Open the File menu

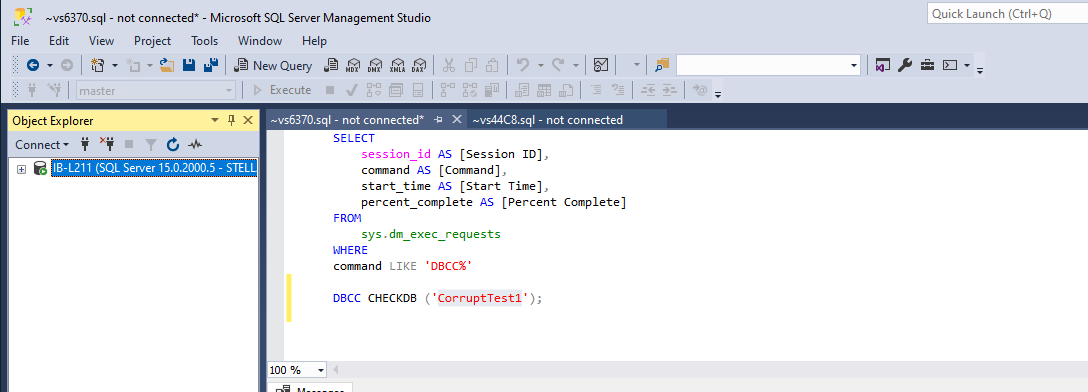(x=20, y=41)
